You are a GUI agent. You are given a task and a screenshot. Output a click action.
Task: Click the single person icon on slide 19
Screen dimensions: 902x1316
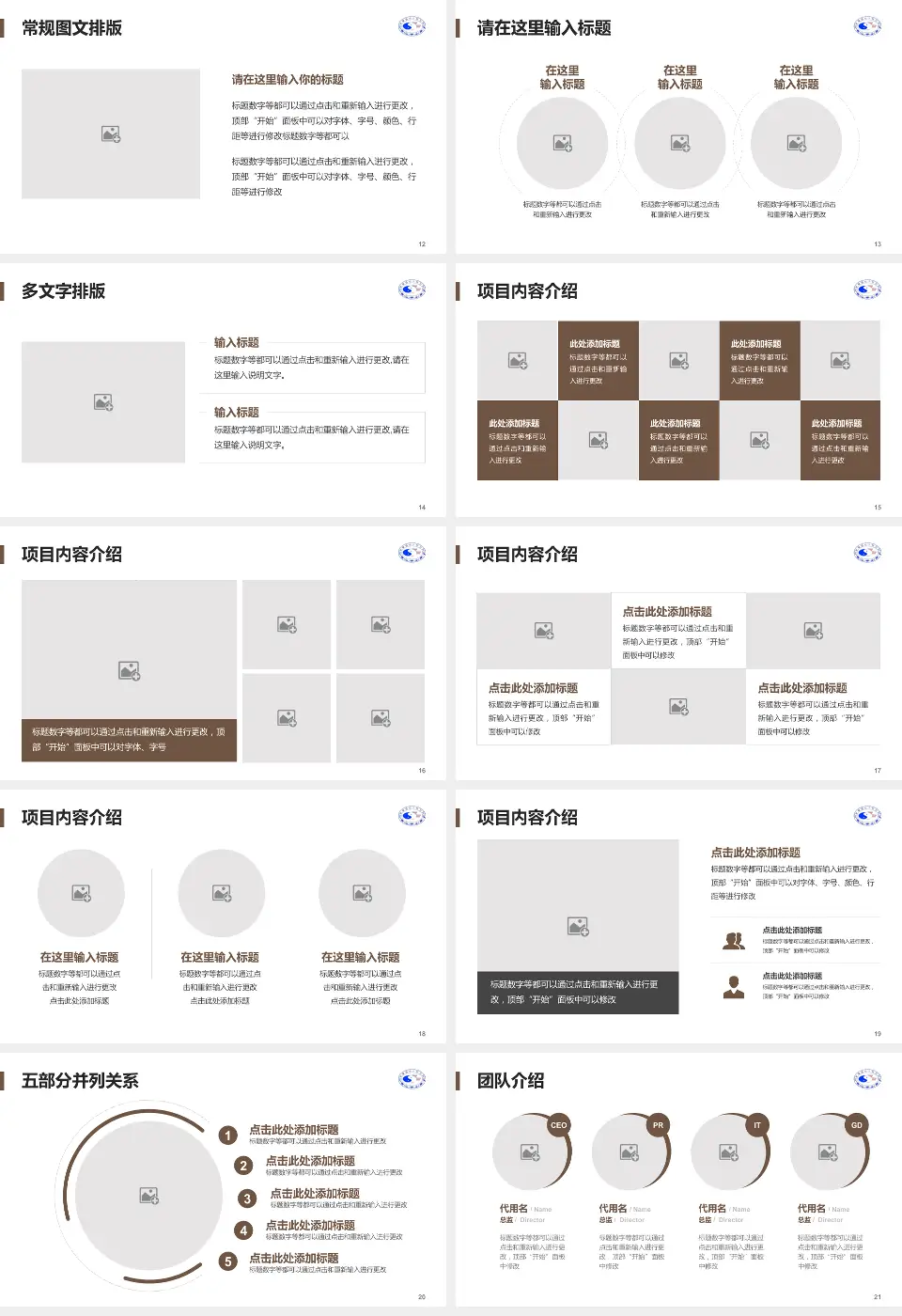coord(734,986)
